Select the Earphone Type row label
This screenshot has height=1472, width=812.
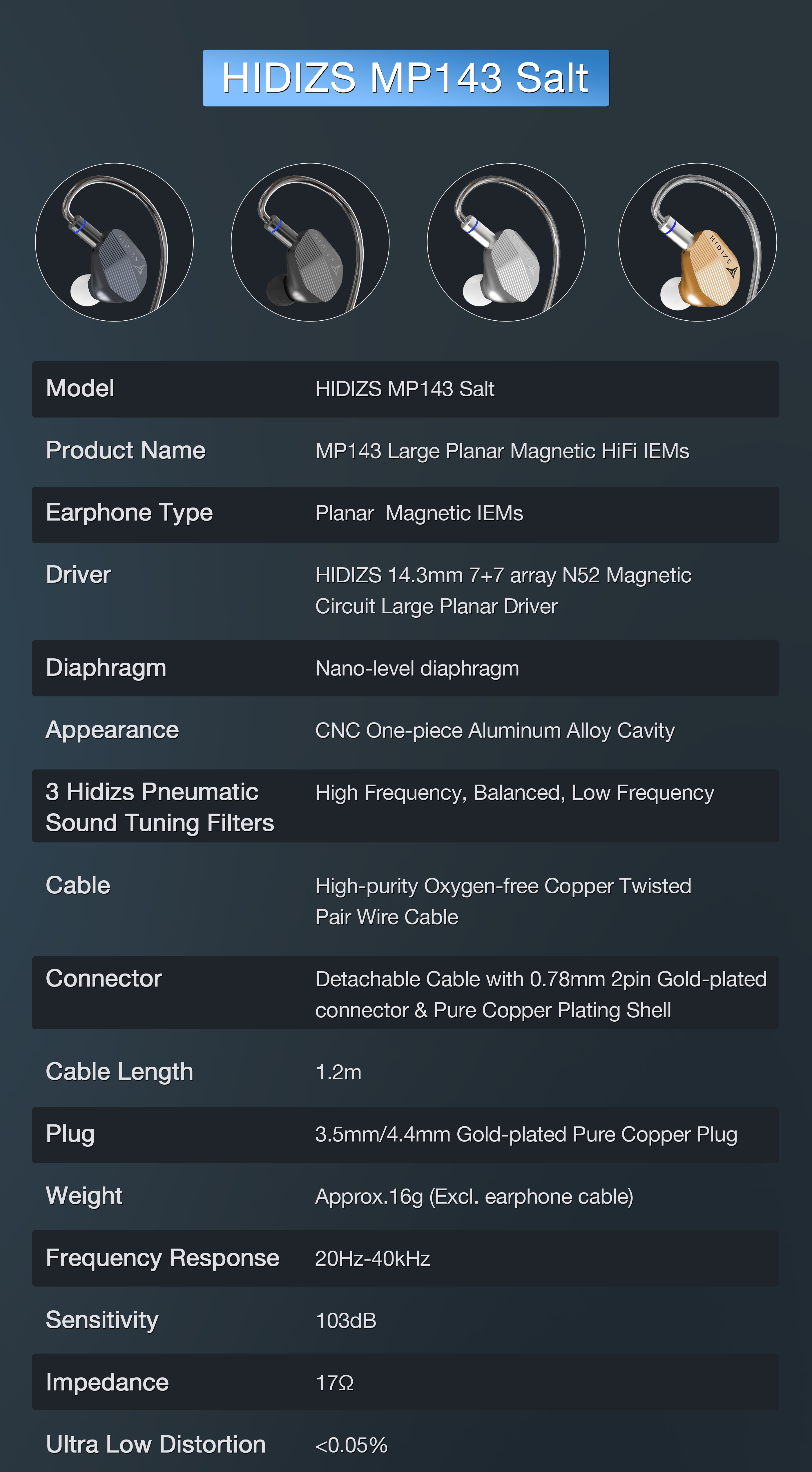coord(129,512)
